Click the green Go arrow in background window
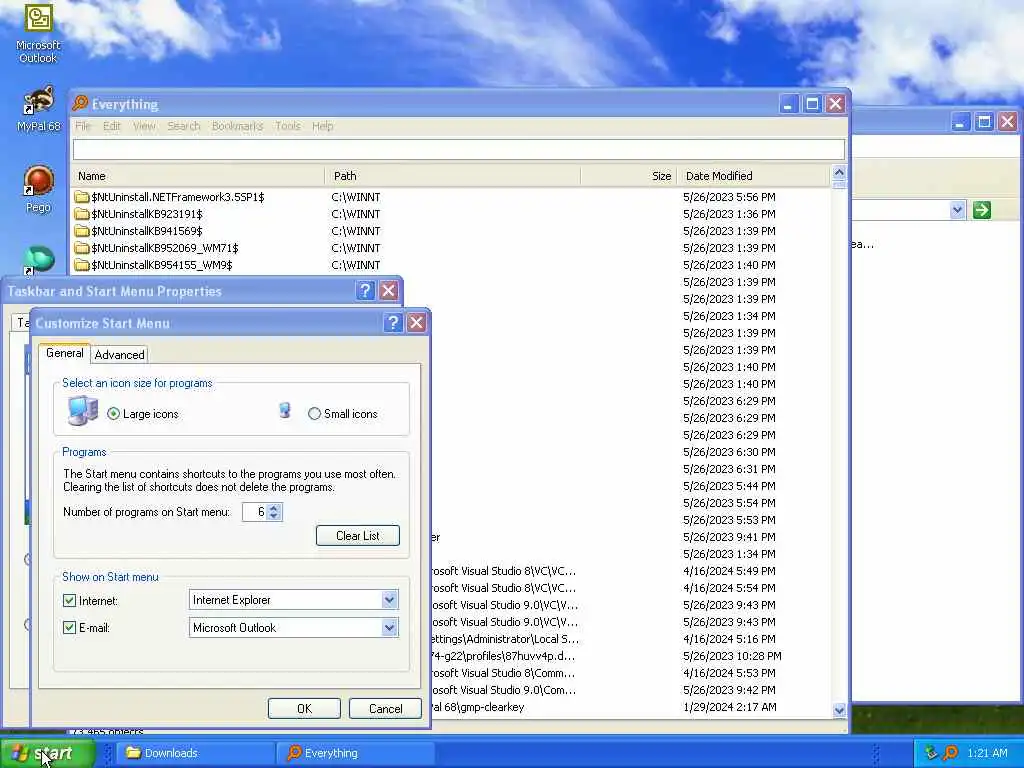Image resolution: width=1024 pixels, height=768 pixels. pyautogui.click(x=982, y=210)
